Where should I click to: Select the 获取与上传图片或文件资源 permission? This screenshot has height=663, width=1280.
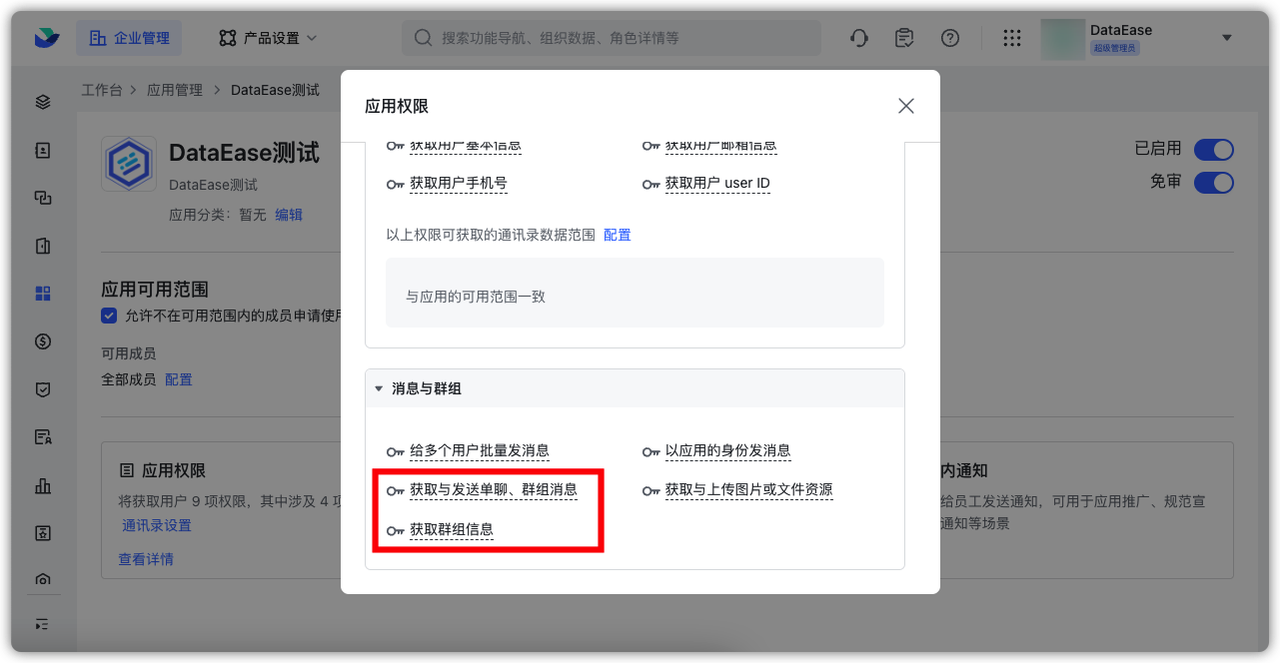click(749, 490)
